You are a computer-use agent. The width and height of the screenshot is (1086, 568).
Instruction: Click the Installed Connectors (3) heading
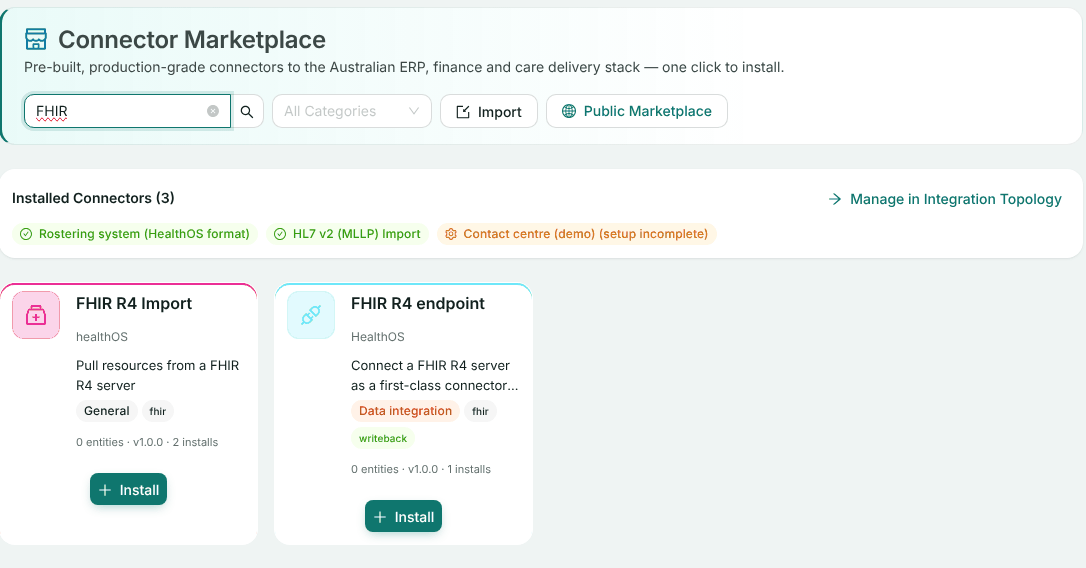coord(94,198)
